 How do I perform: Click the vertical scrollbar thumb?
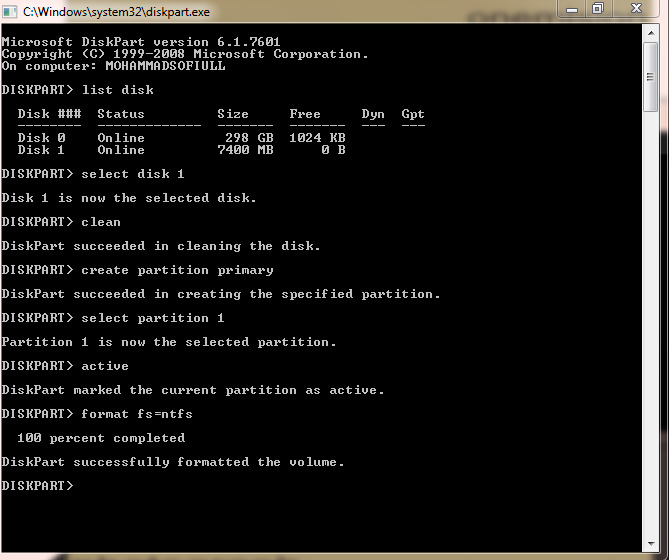point(651,77)
